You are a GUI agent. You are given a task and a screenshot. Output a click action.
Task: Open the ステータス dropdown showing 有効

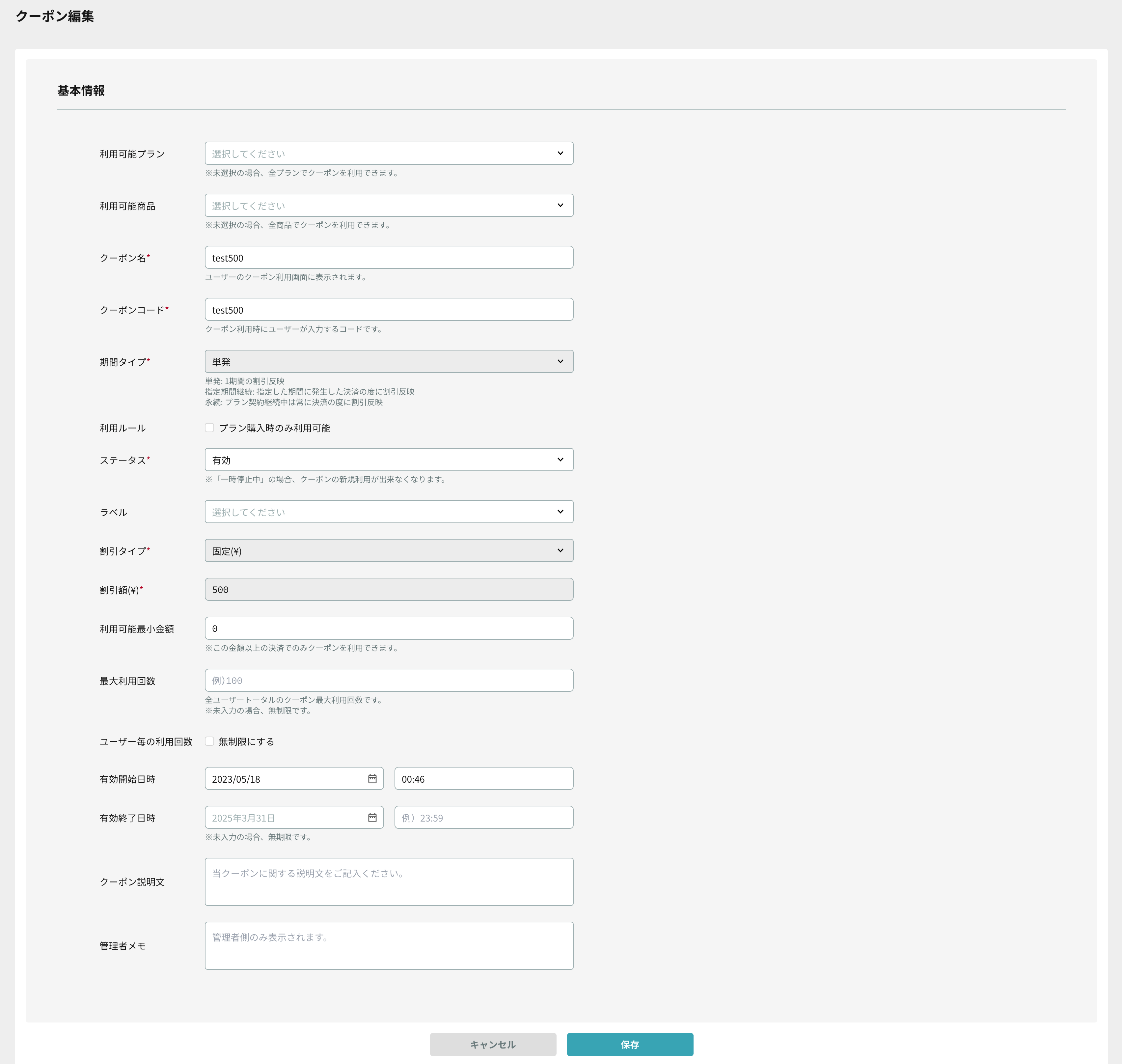click(389, 460)
